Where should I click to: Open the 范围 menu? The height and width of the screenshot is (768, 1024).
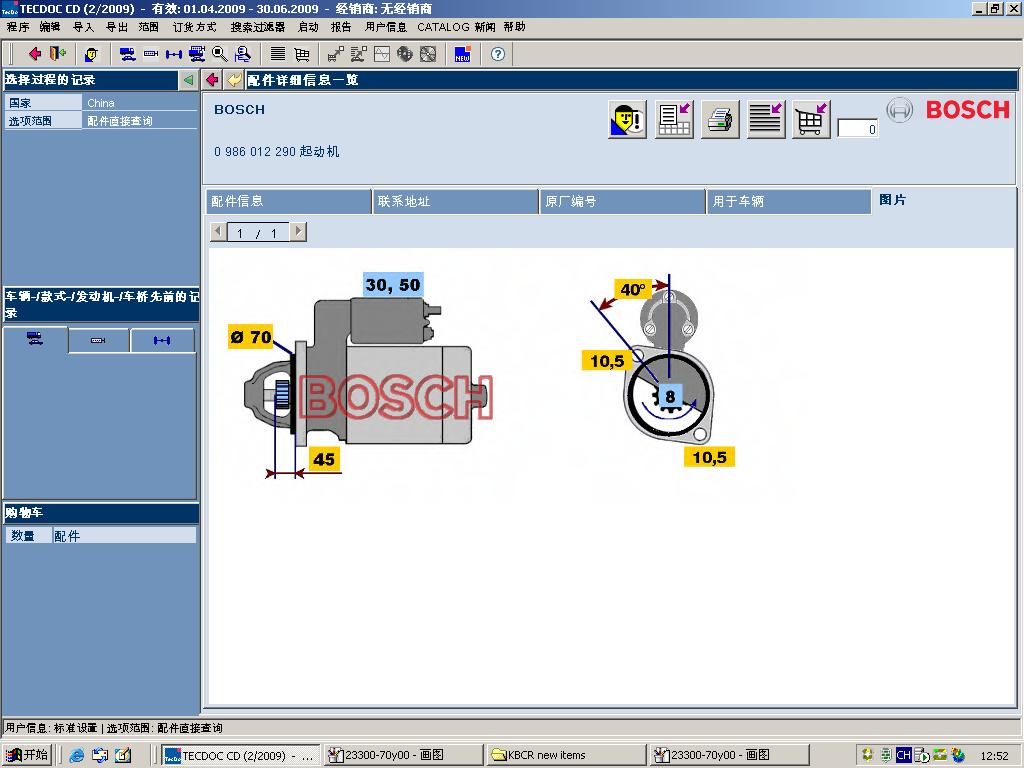point(148,27)
